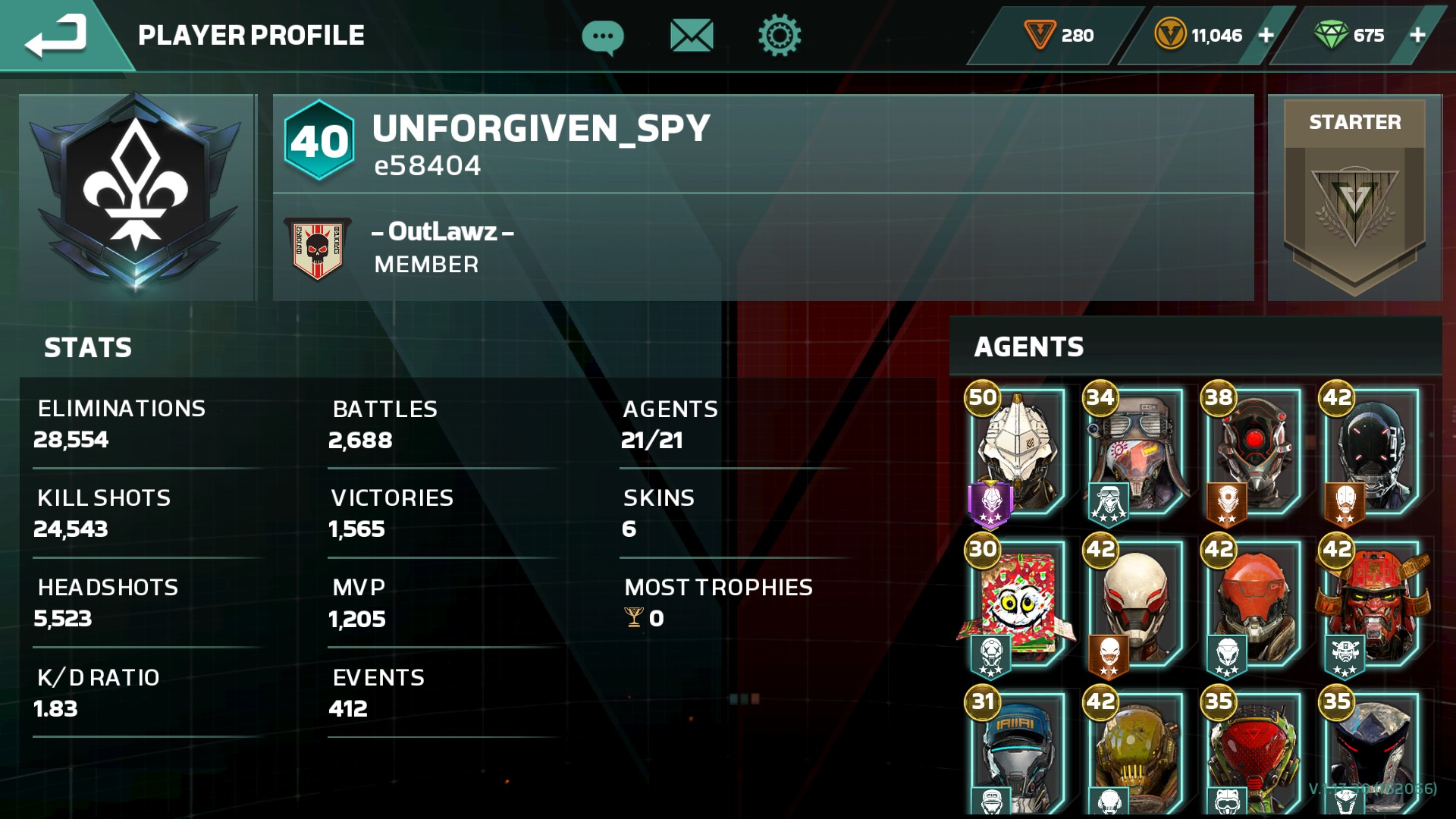Viewport: 1456px width, 819px height.
Task: Tap the UNFORGIVEN_SPY player name
Action: point(541,128)
